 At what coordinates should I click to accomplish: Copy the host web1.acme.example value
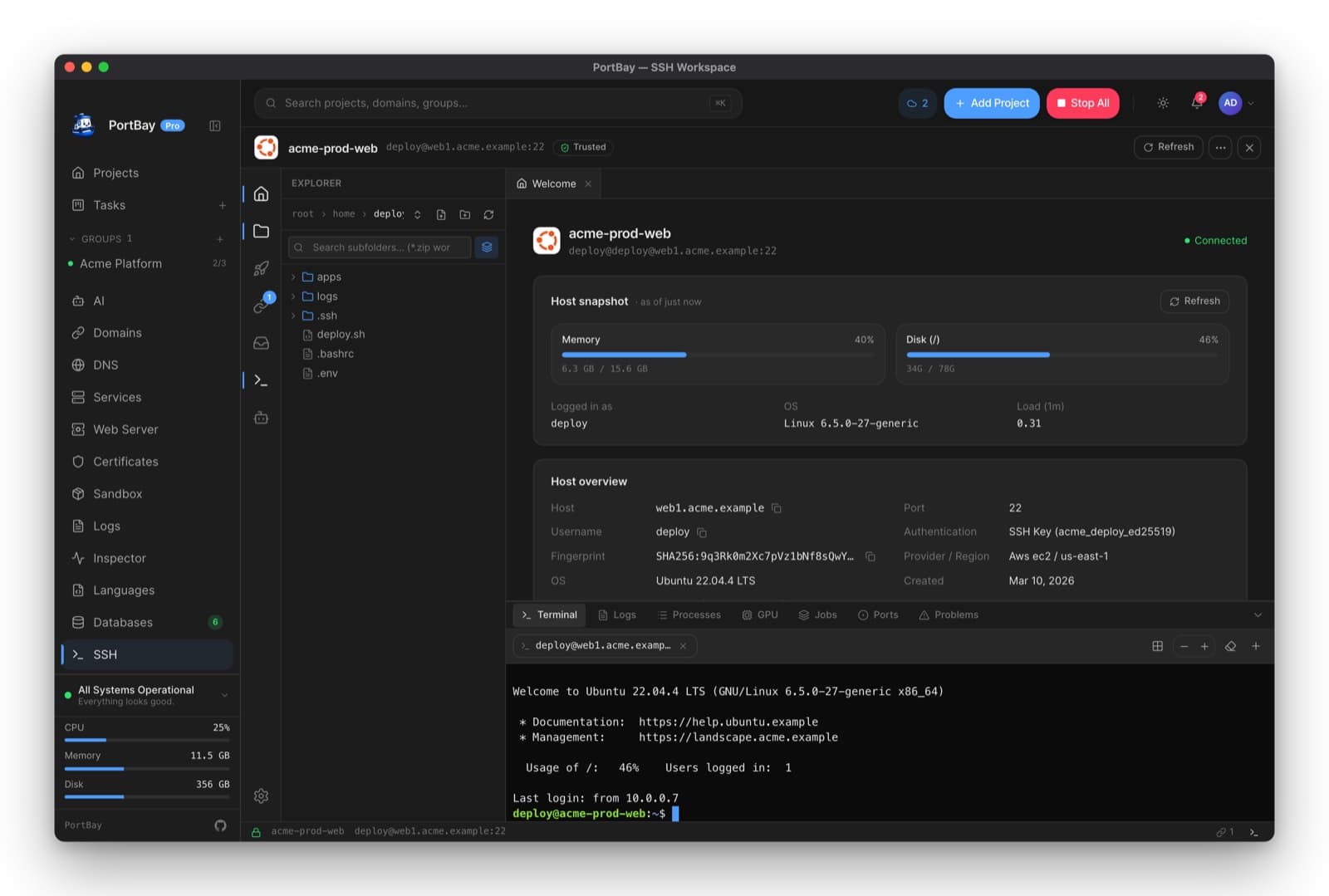(776, 507)
